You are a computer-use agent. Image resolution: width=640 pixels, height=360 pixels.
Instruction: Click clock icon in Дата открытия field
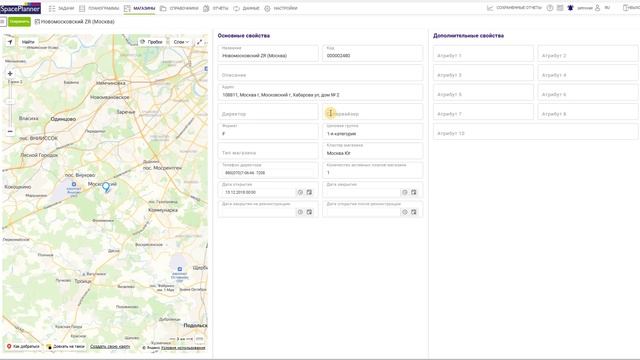click(300, 192)
